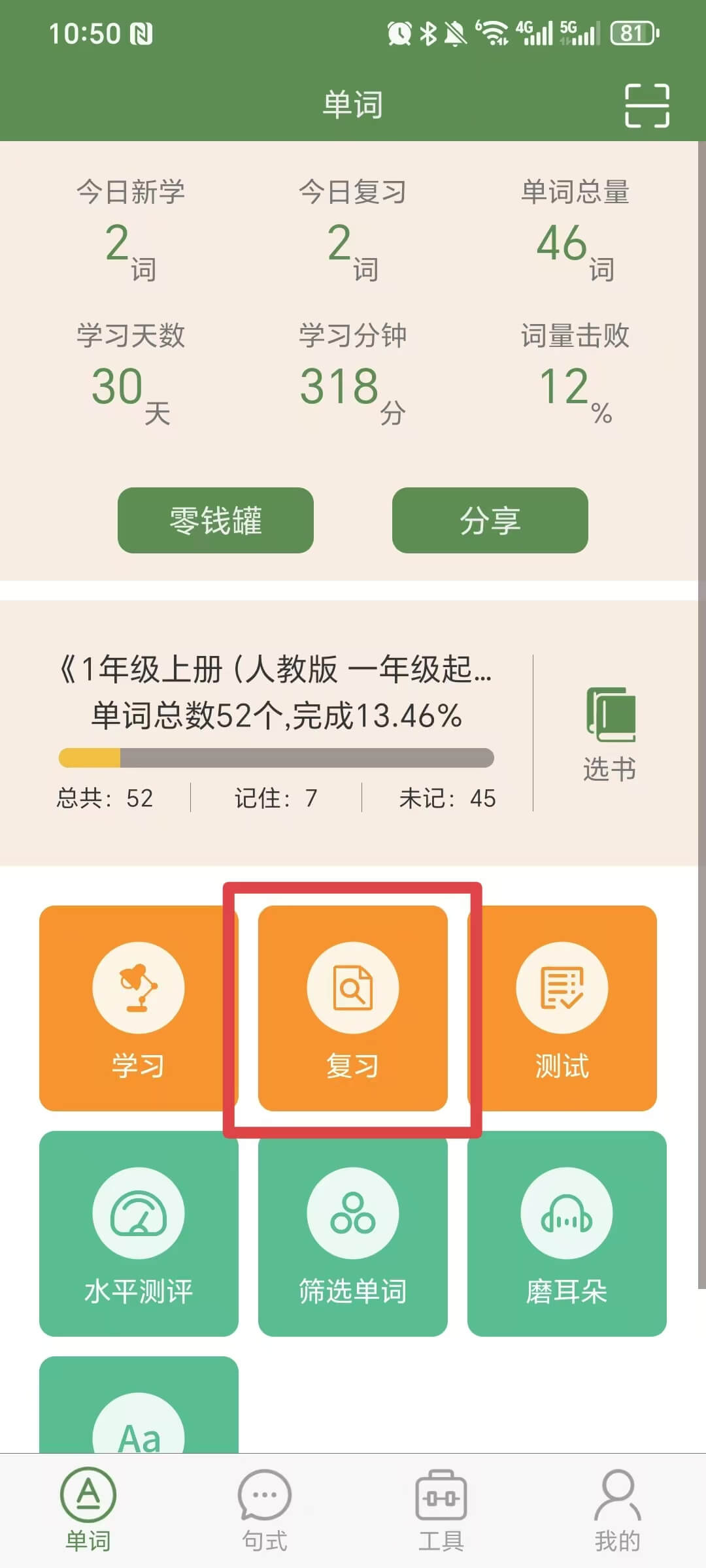Image resolution: width=706 pixels, height=1568 pixels.
Task: Open 筛选单词 word filter
Action: 353,1233
